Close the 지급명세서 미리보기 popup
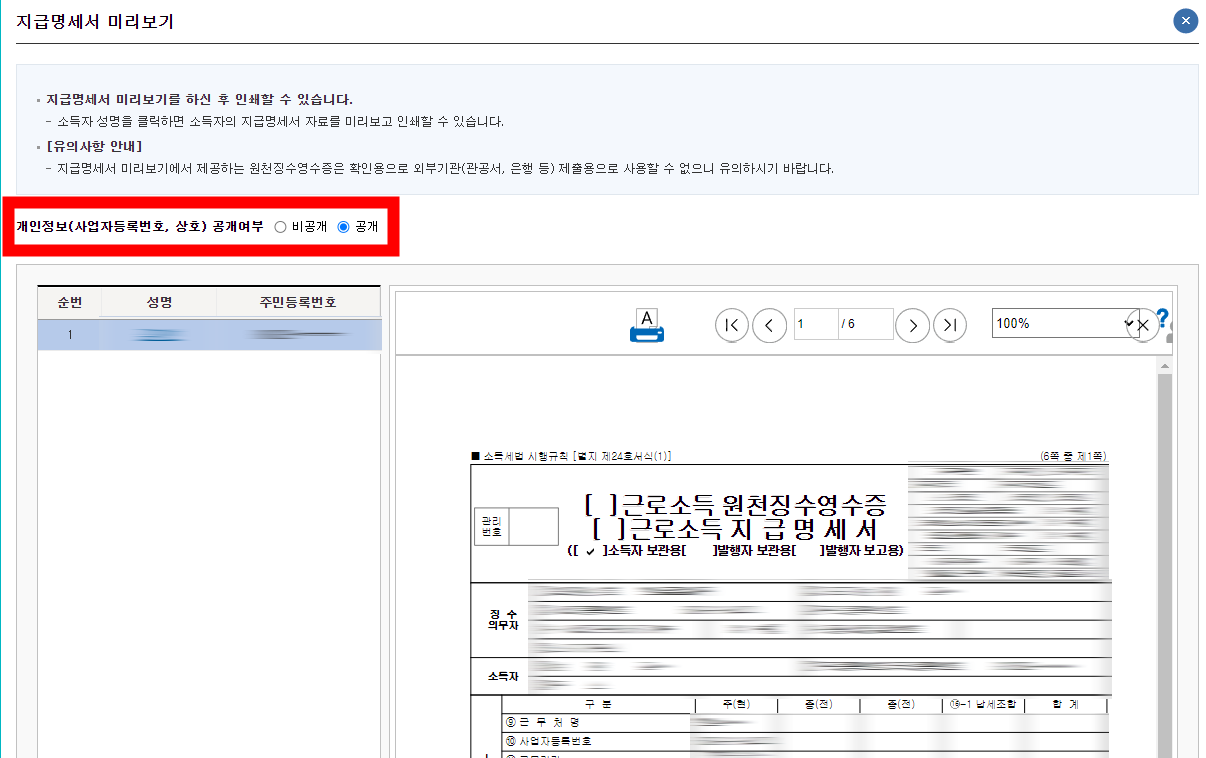Viewport: 1206px width, 758px height. point(1184,20)
